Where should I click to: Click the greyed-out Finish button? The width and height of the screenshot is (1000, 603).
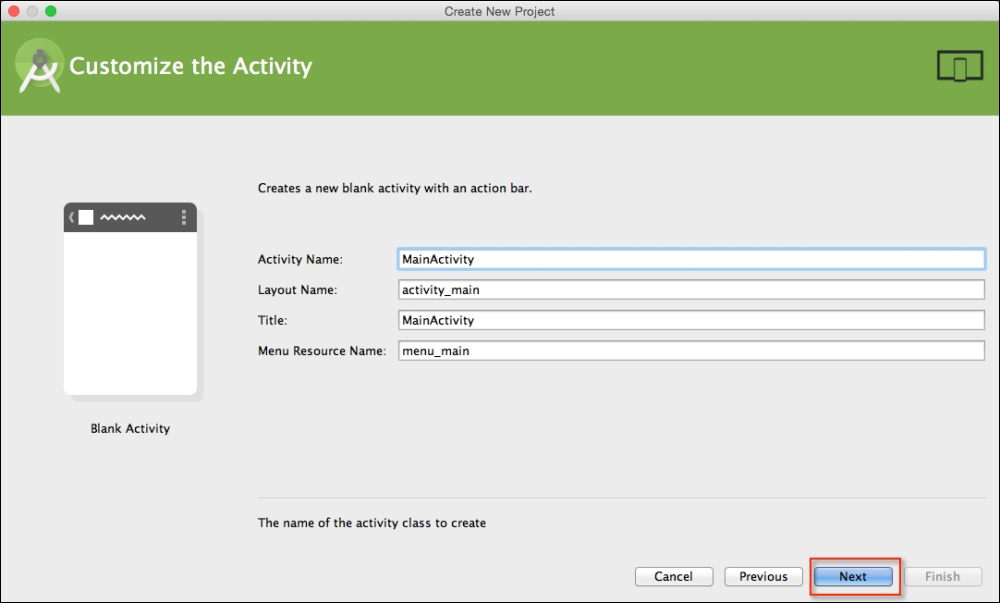pos(942,577)
